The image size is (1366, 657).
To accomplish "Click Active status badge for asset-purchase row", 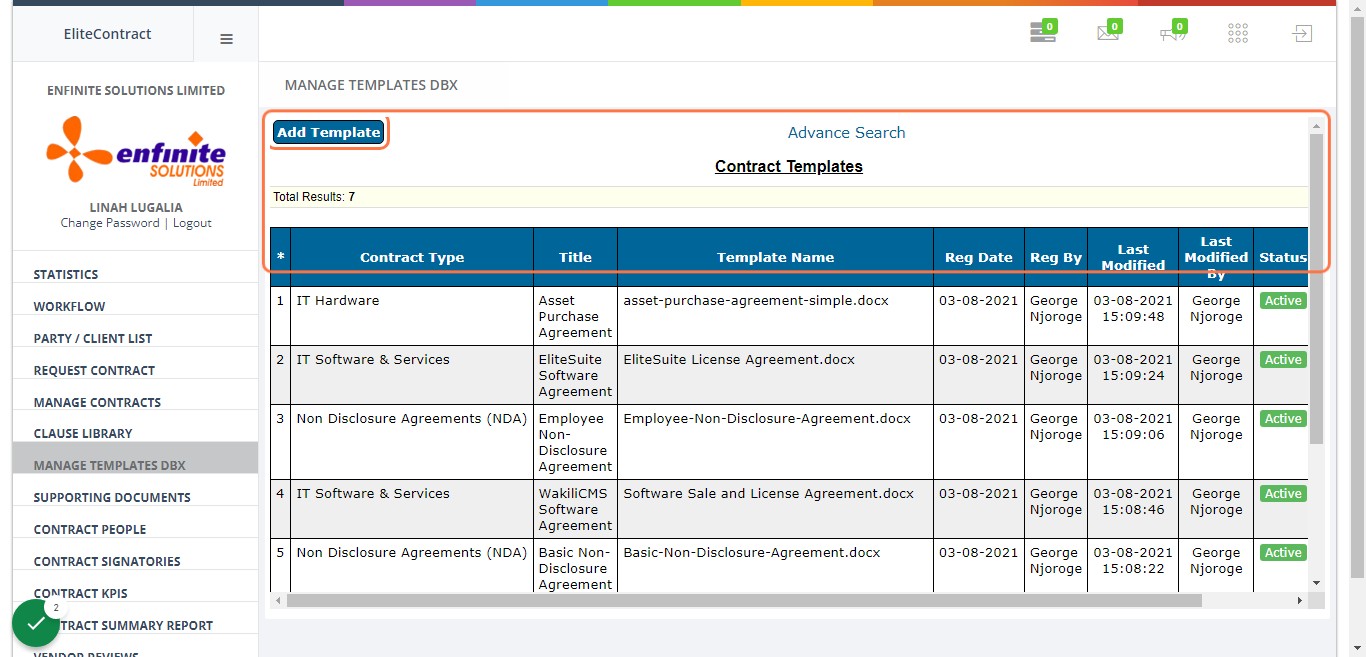I will tap(1282, 300).
